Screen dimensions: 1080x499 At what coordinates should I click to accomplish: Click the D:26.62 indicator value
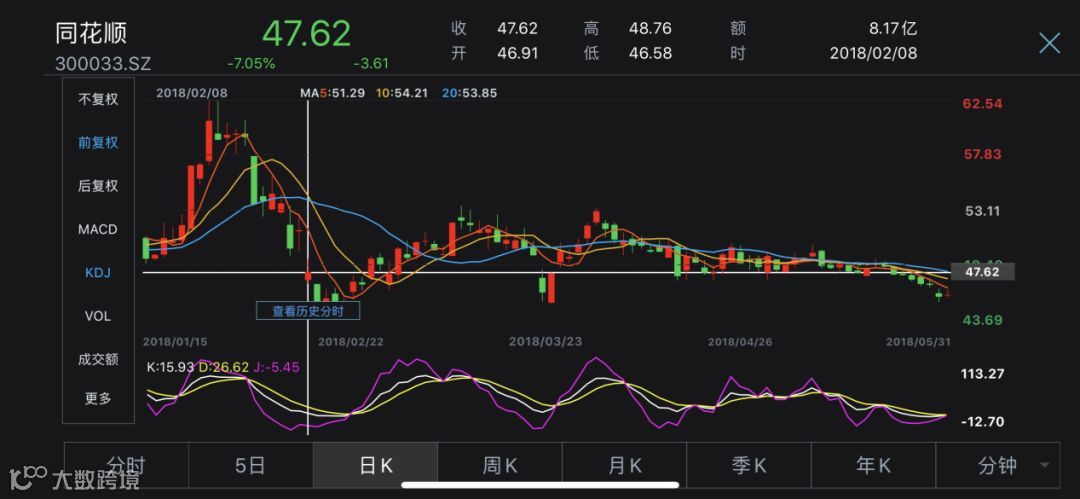[x=224, y=368]
